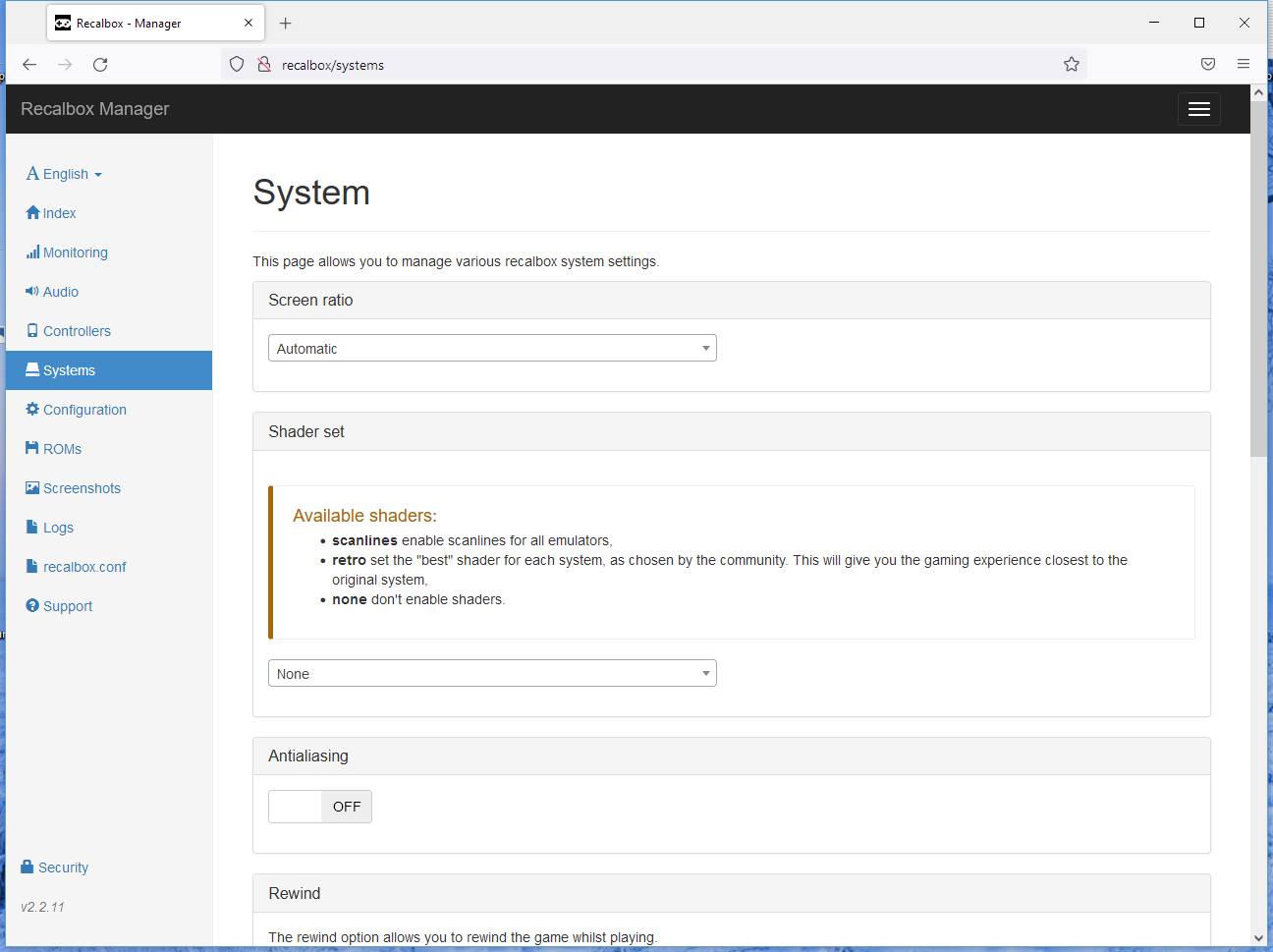Open the Security settings link
This screenshot has height=952, width=1273.
63,868
